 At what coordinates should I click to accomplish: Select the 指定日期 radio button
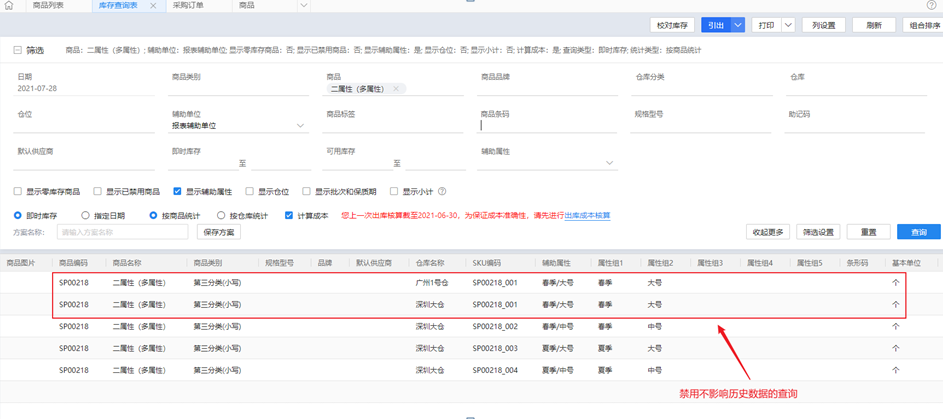tap(85, 215)
